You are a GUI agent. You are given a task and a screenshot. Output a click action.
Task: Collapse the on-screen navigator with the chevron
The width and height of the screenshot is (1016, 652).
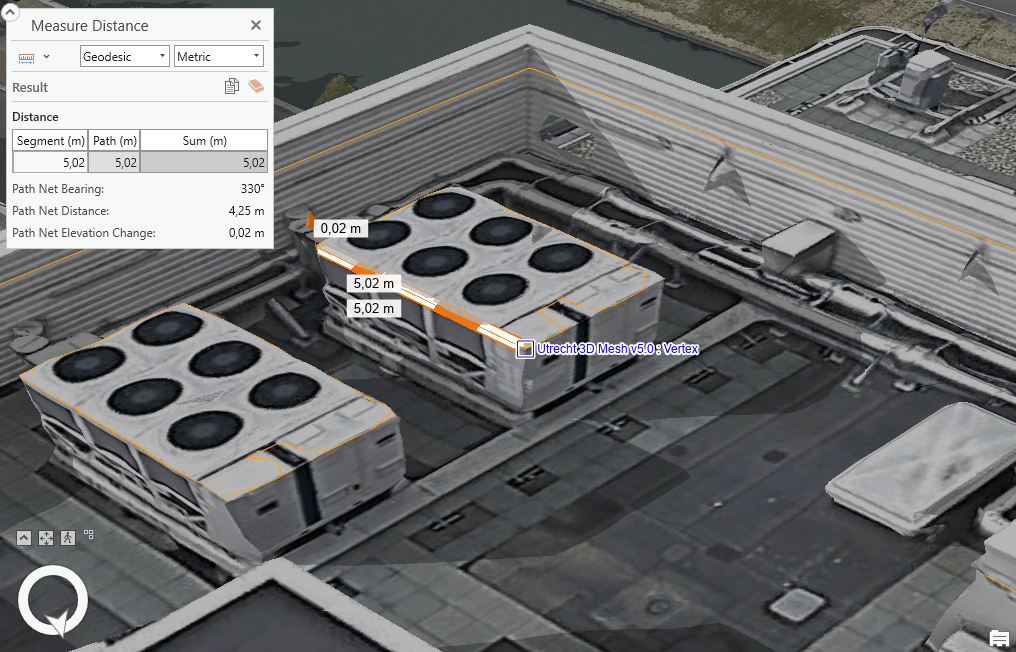pyautogui.click(x=24, y=537)
